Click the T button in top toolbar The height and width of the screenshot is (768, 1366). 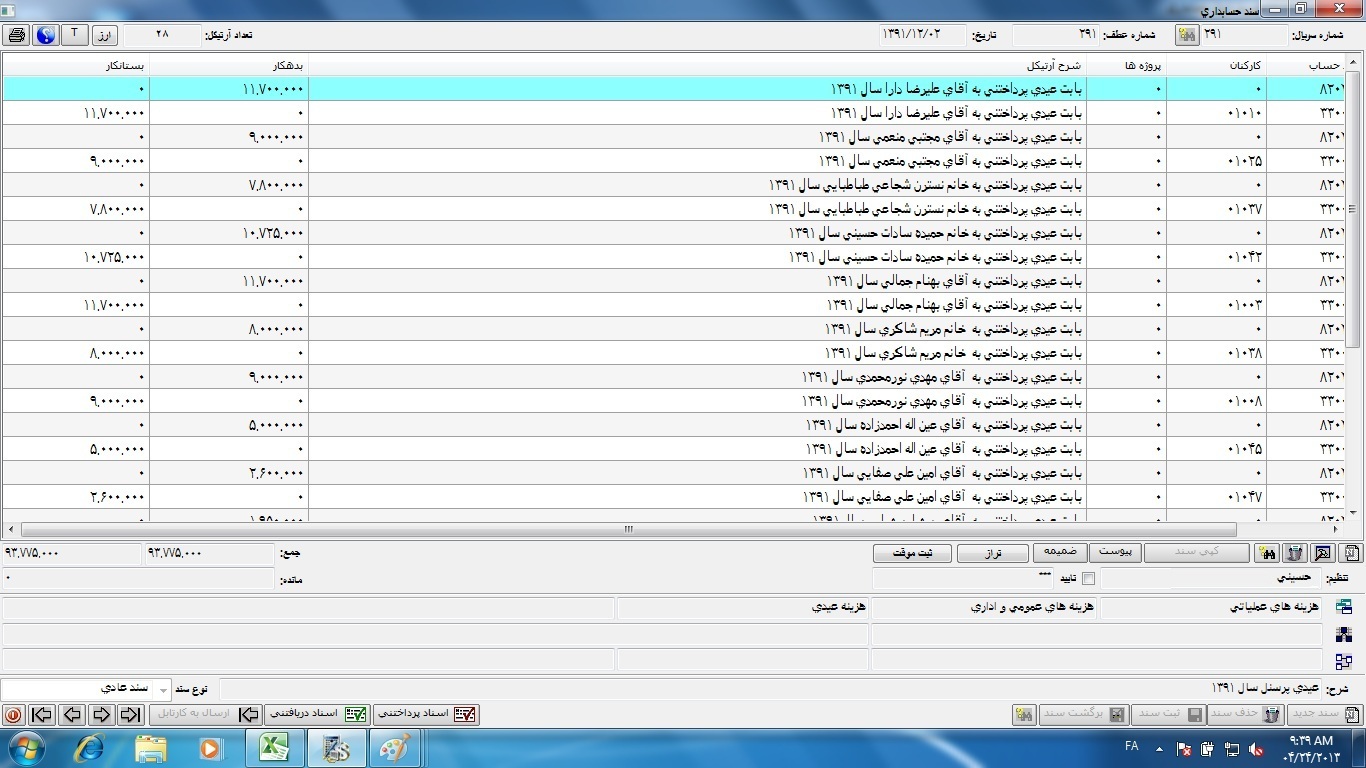click(75, 35)
